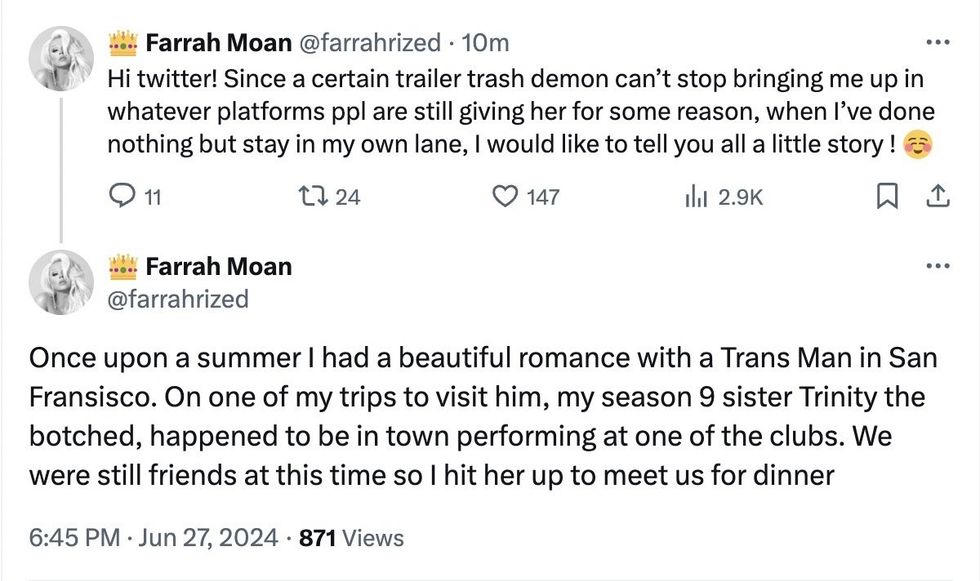The height and width of the screenshot is (581, 980).
Task: Click the crown emoji beside Farrah Moan's name
Action: (x=124, y=43)
